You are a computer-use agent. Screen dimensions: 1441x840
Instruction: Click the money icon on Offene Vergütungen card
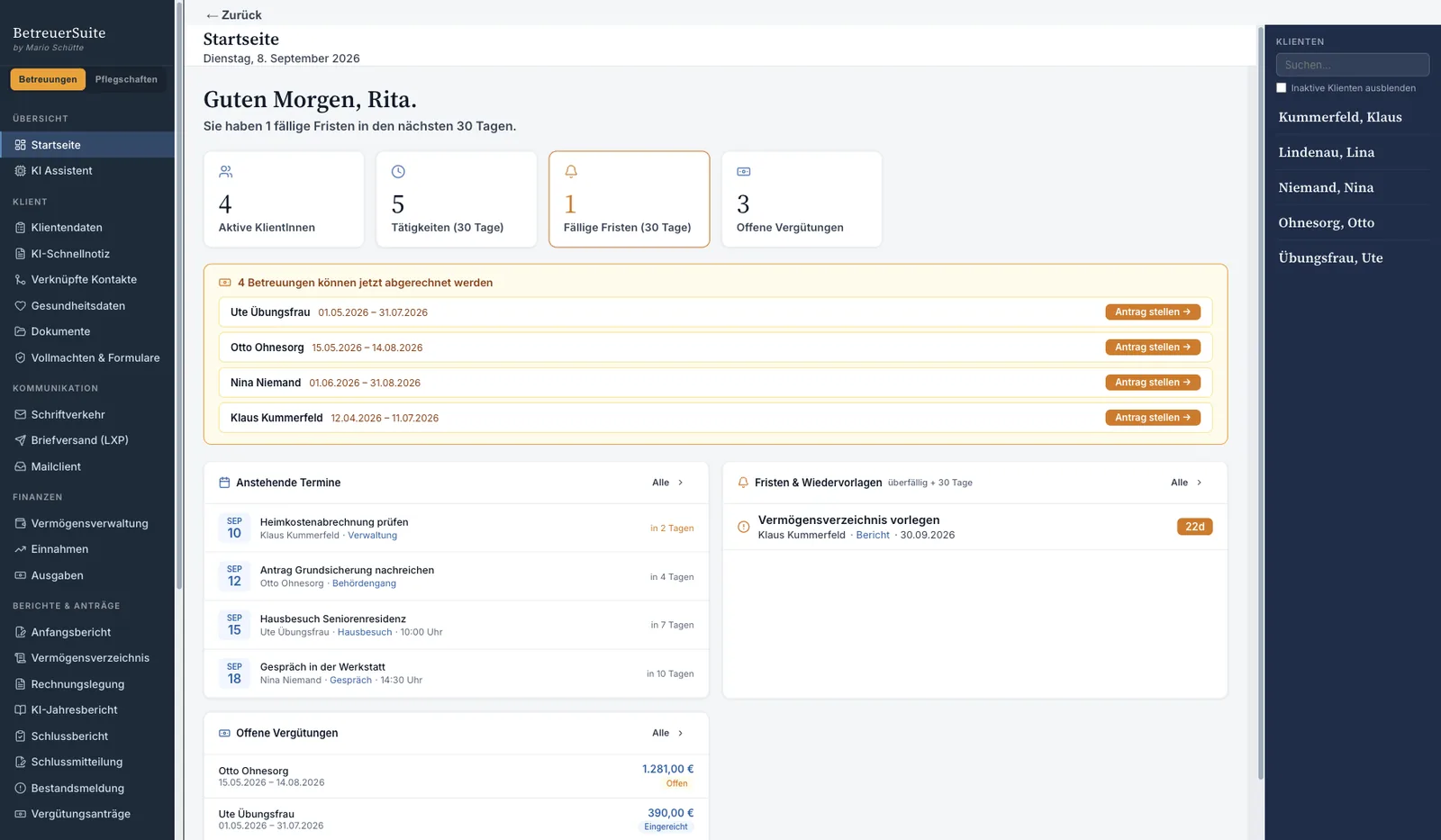[x=744, y=171]
